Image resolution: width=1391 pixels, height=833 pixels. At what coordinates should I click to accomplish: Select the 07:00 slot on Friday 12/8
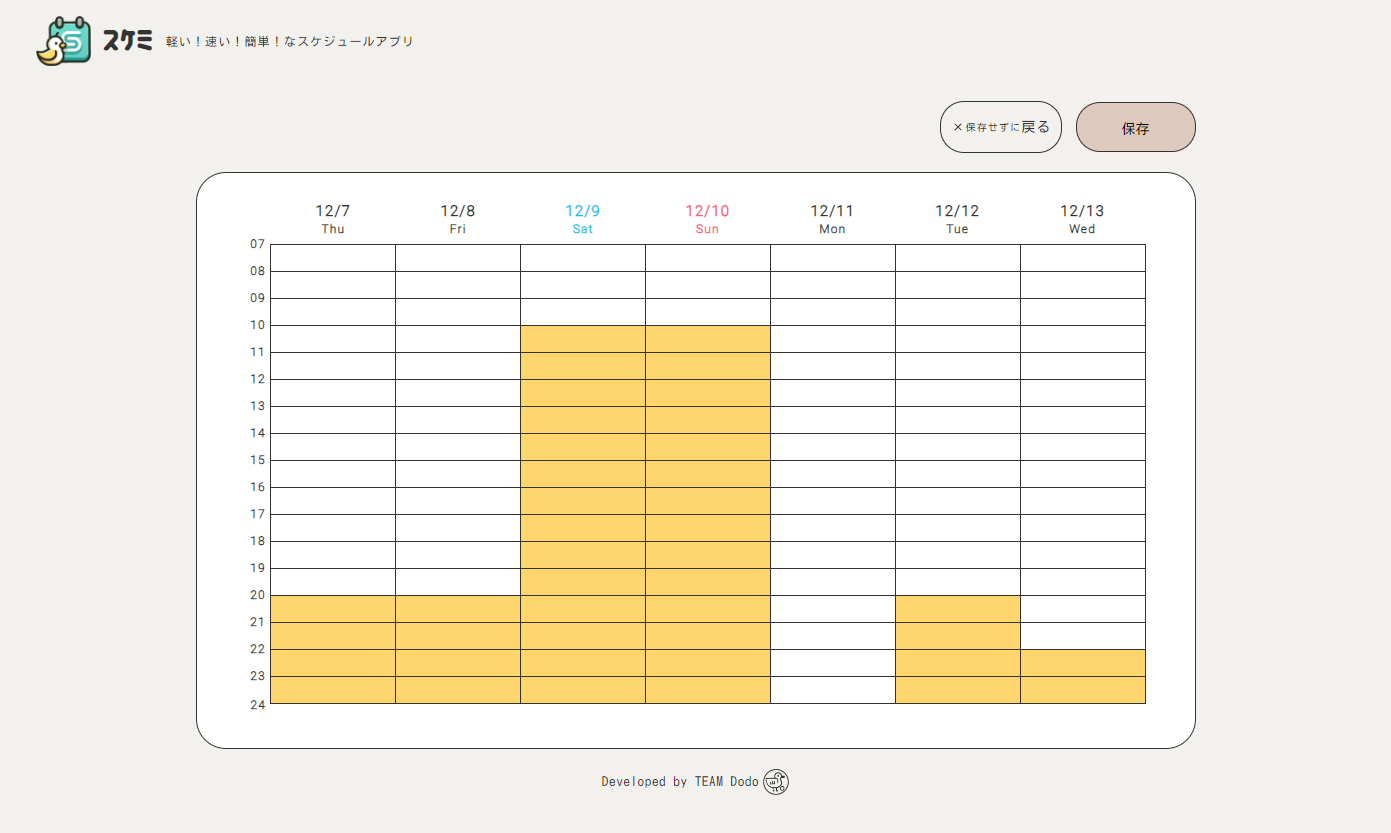tap(457, 256)
